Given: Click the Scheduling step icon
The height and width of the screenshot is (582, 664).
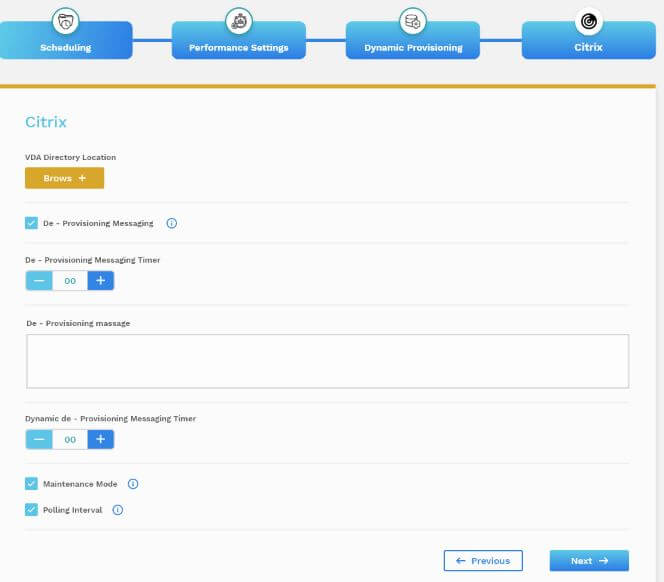Looking at the screenshot, I should (x=65, y=21).
